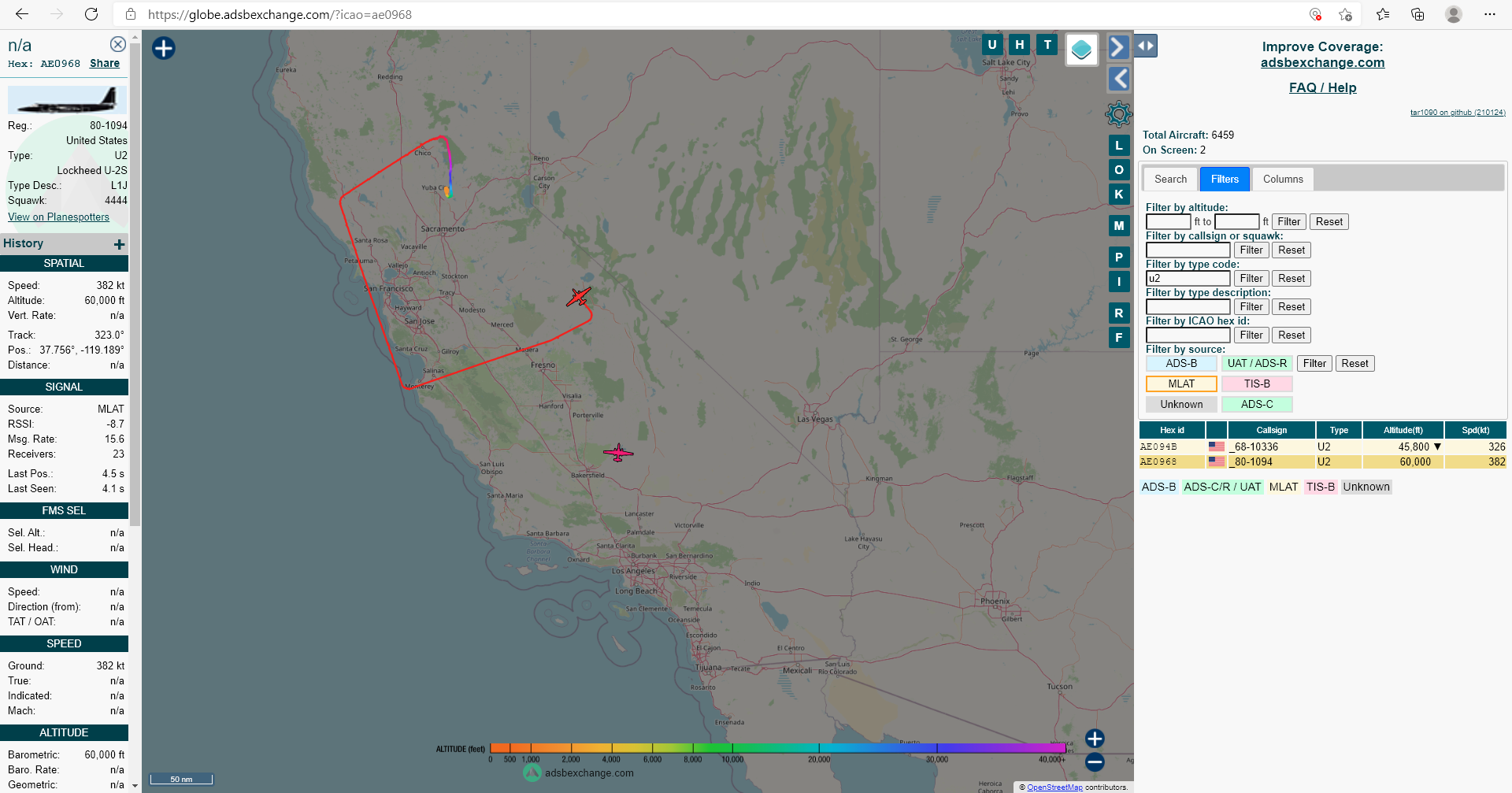1512x793 pixels.
Task: Select TIS-B source filter
Action: click(1257, 384)
